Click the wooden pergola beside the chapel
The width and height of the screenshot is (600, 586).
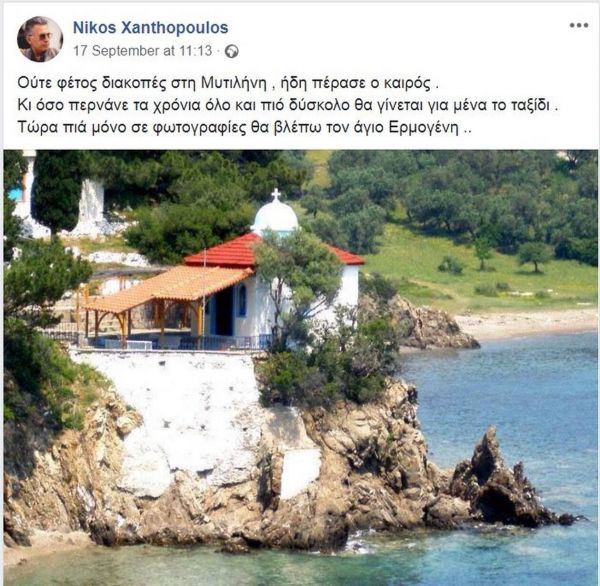tap(165, 302)
